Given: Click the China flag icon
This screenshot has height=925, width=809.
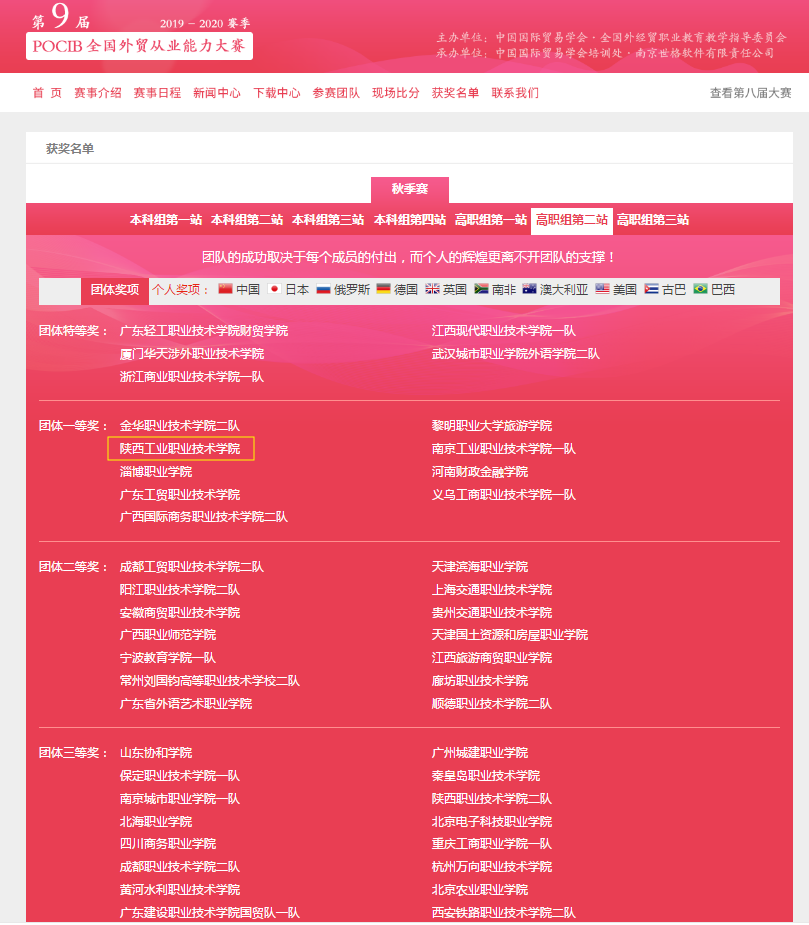Looking at the screenshot, I should click(225, 289).
